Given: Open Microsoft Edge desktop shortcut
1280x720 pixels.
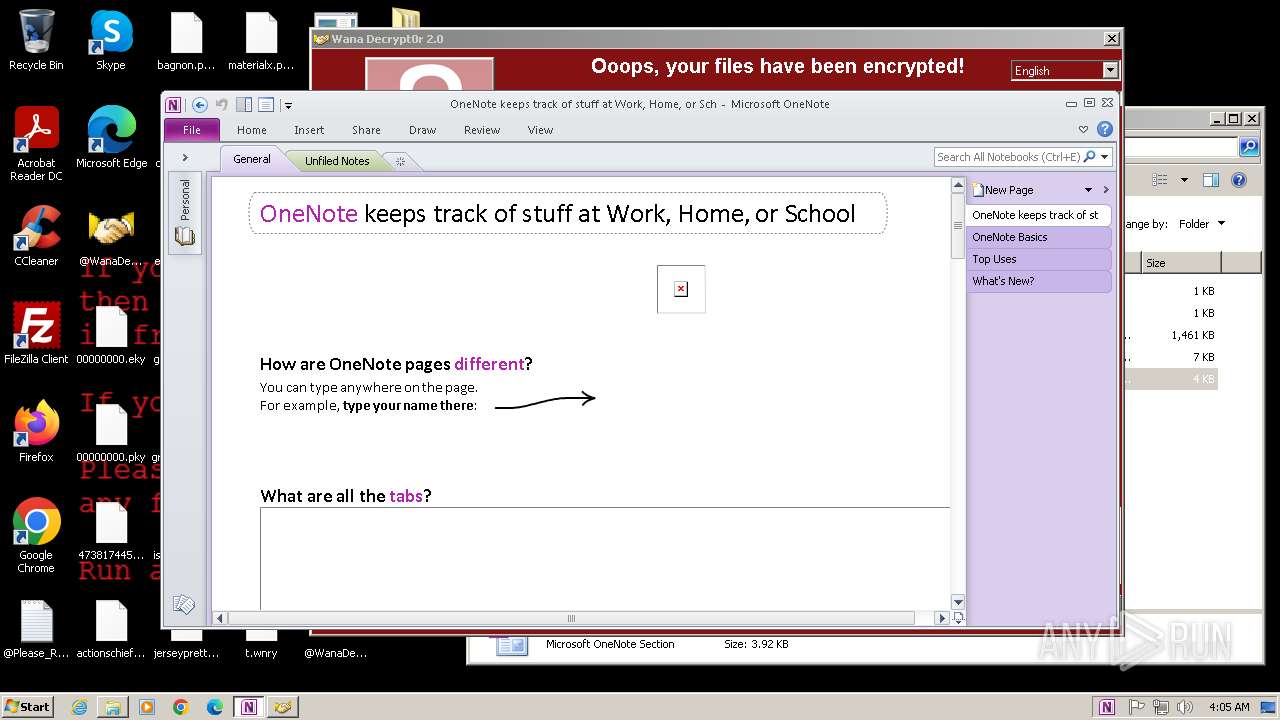Looking at the screenshot, I should (111, 138).
